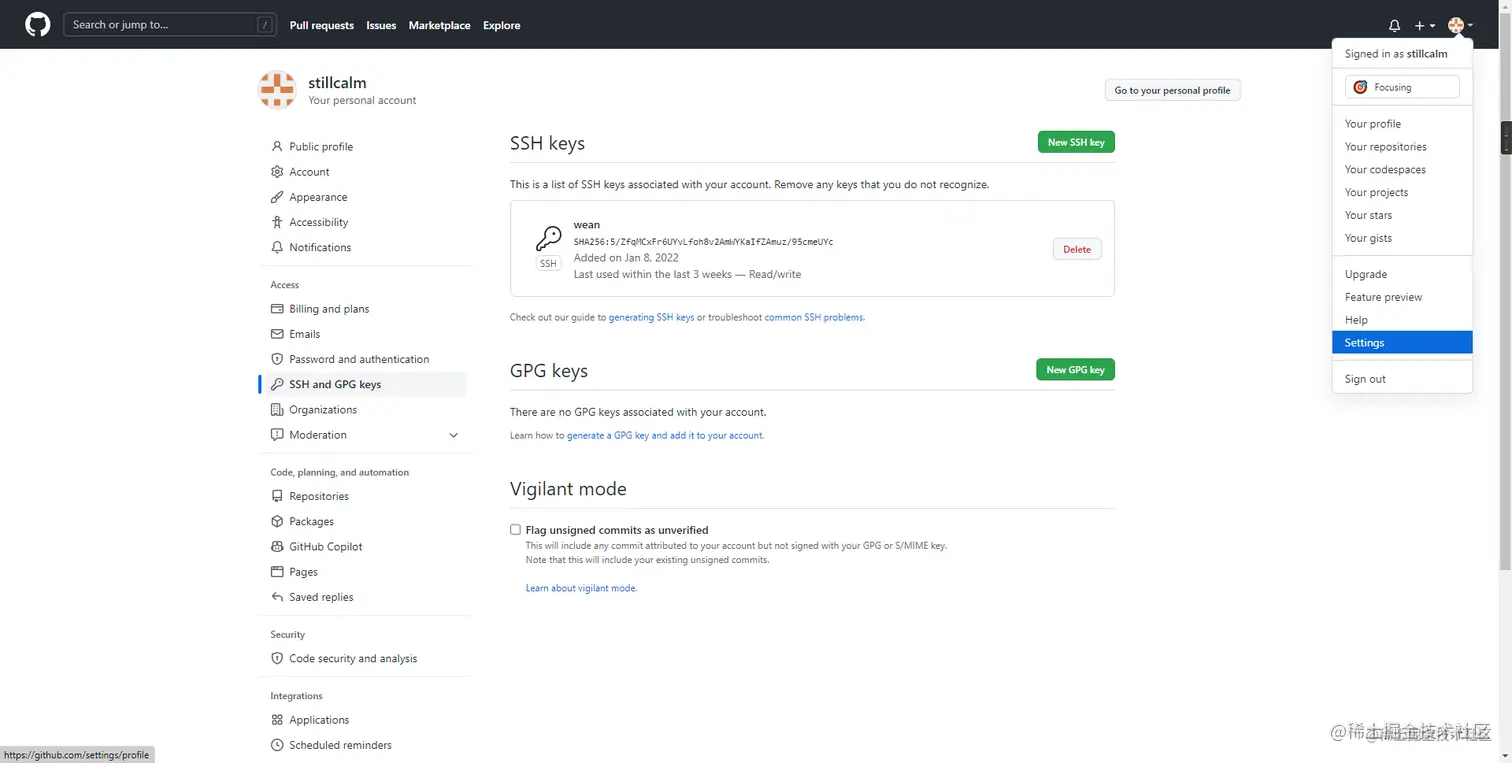Click the stillcalm profile avatar image
The height and width of the screenshot is (763, 1512).
[x=277, y=90]
